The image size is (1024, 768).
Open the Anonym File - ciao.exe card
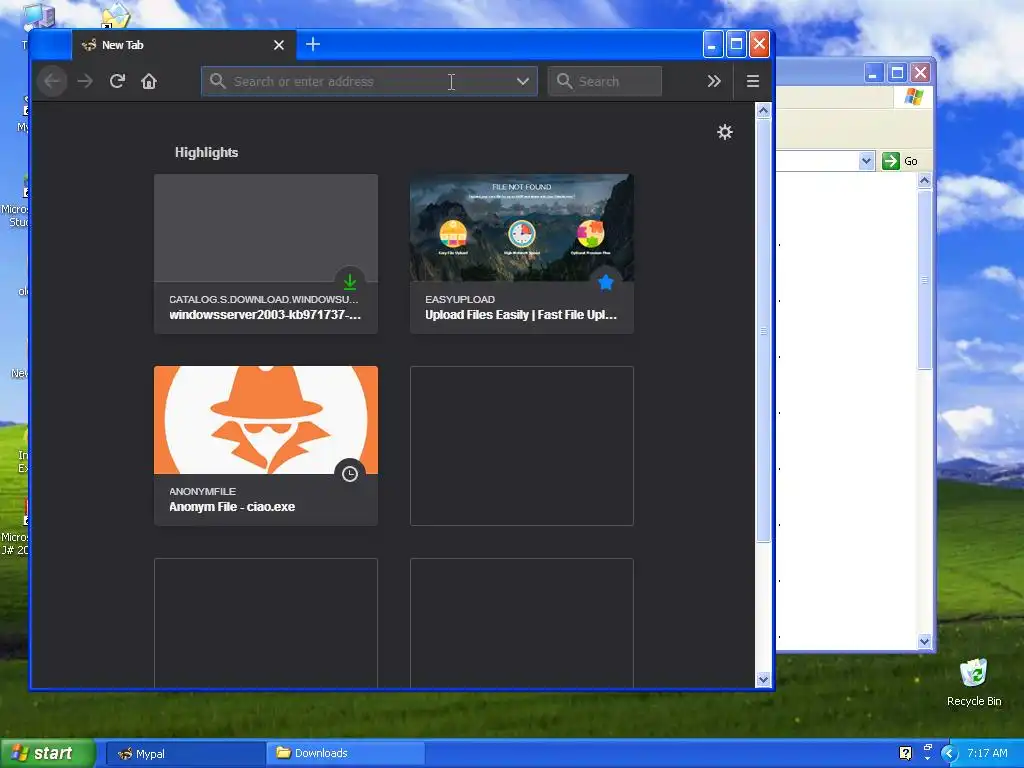click(x=266, y=446)
